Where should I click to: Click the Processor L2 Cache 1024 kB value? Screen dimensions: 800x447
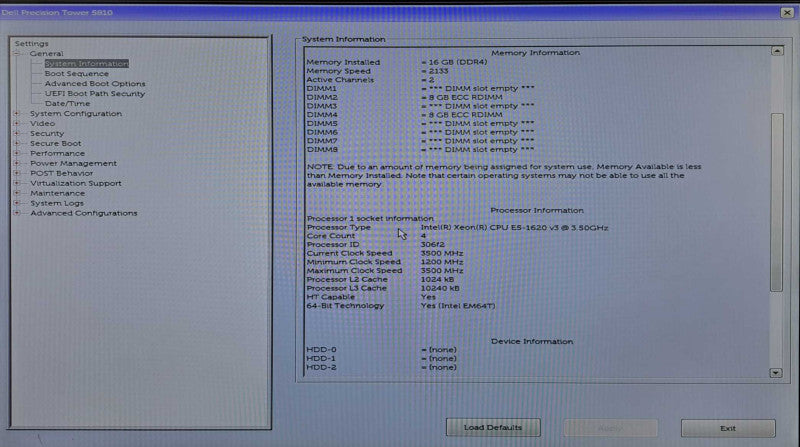(x=437, y=280)
